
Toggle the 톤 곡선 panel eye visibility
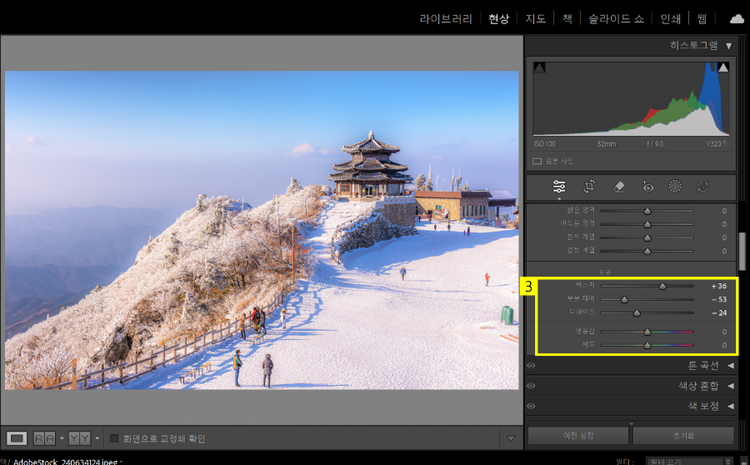pyautogui.click(x=531, y=365)
